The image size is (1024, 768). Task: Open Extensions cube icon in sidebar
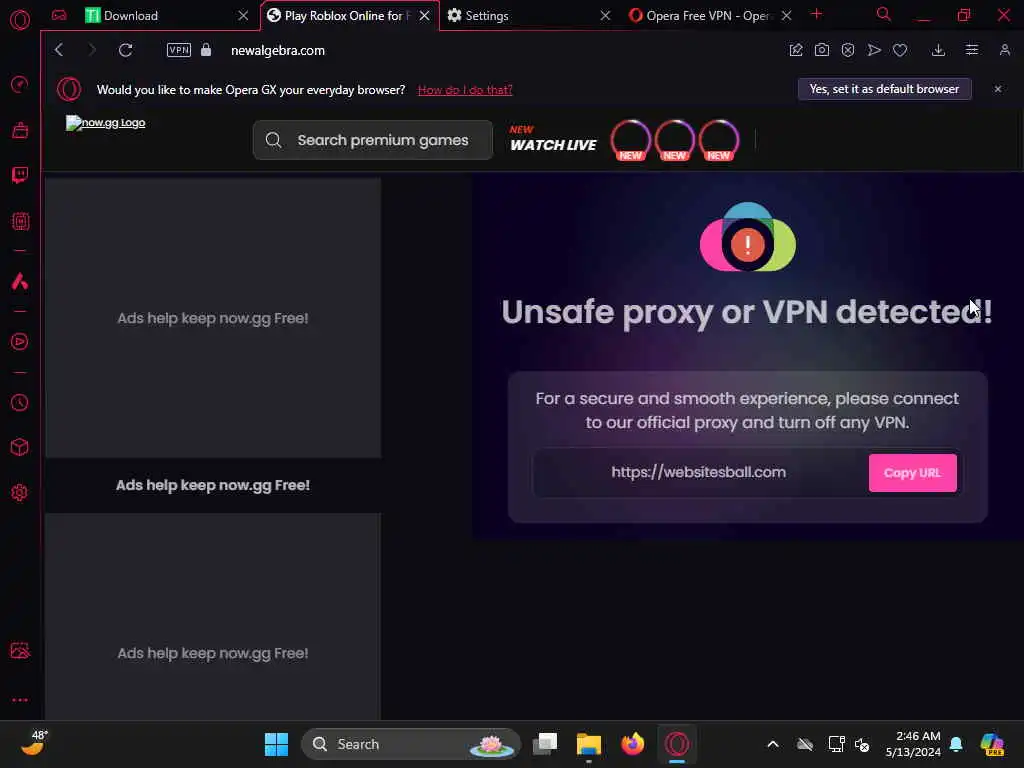click(20, 447)
